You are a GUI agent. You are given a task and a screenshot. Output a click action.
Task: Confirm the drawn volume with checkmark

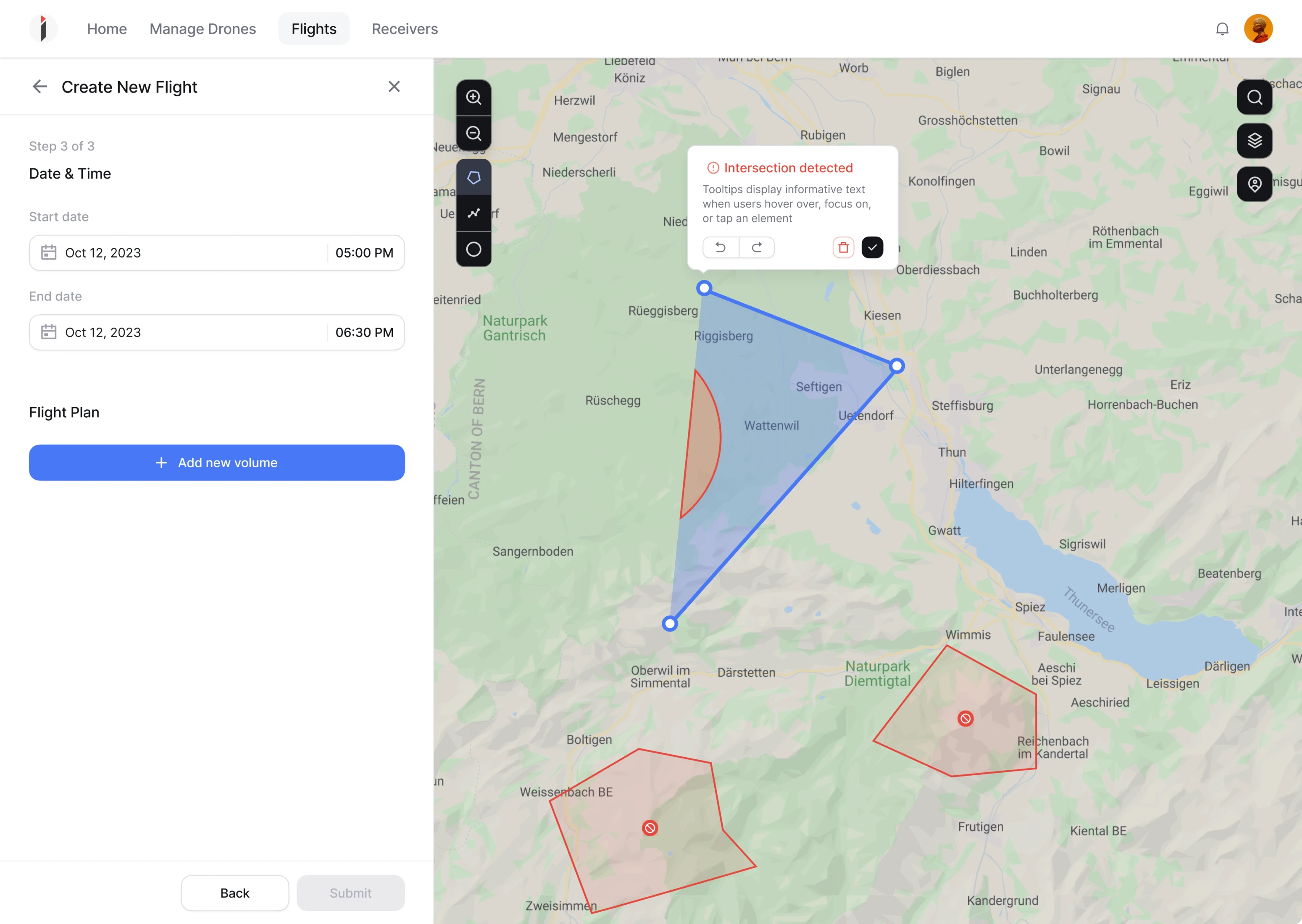(873, 247)
